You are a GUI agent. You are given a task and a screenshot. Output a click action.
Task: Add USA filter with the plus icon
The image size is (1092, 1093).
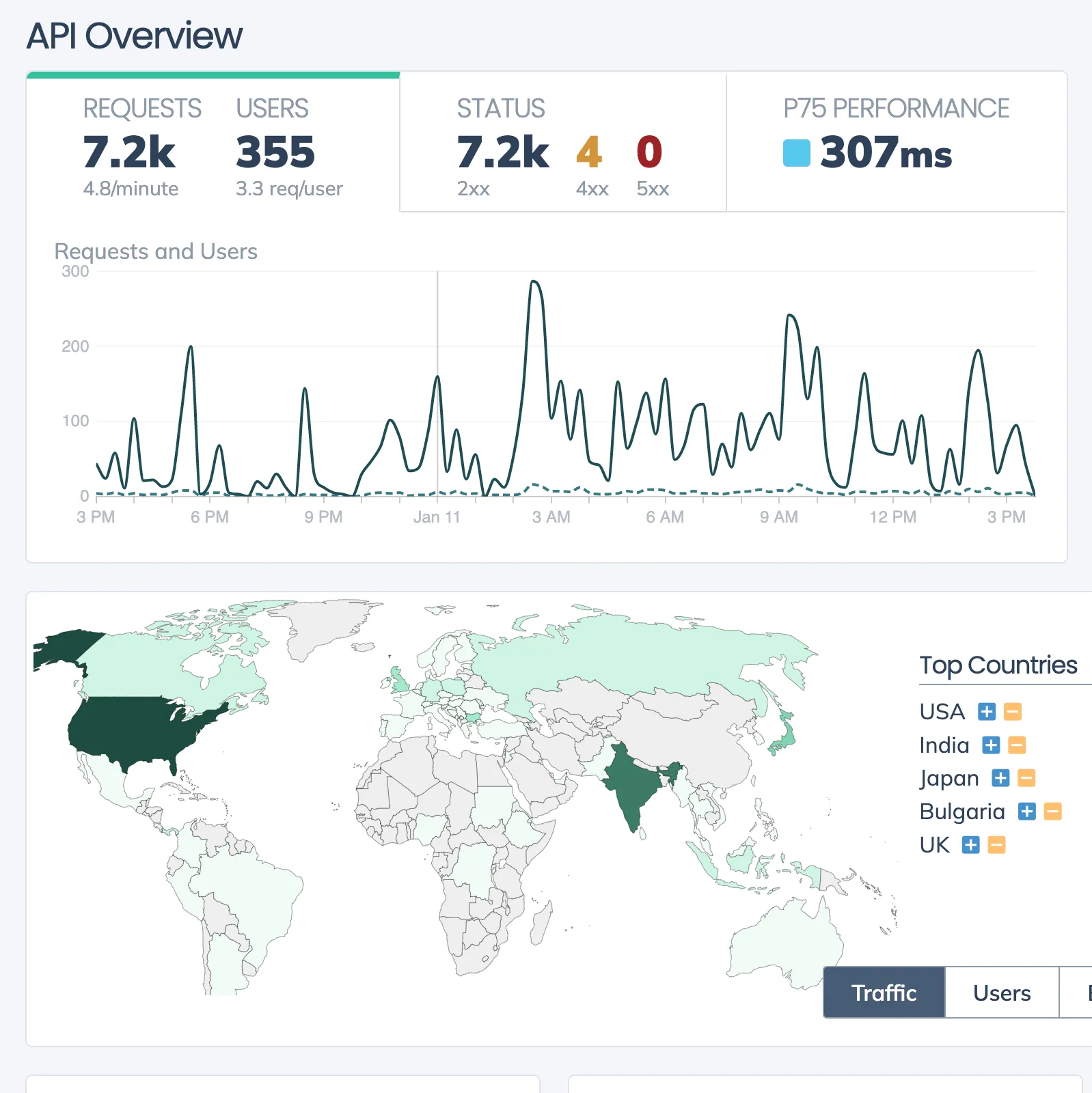pos(987,712)
